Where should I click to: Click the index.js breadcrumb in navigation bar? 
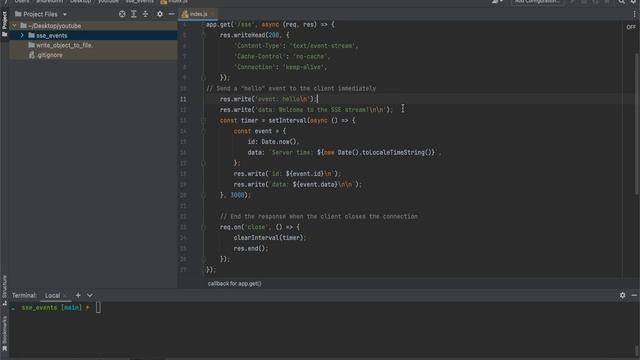pos(174,2)
